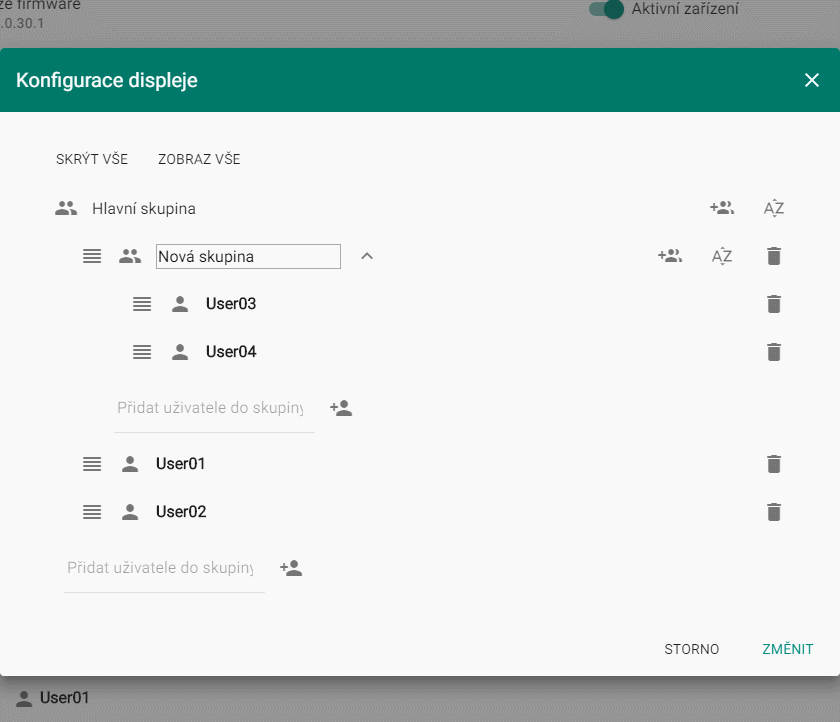Click the drag handle of User03
This screenshot has width=840, height=722.
[142, 304]
